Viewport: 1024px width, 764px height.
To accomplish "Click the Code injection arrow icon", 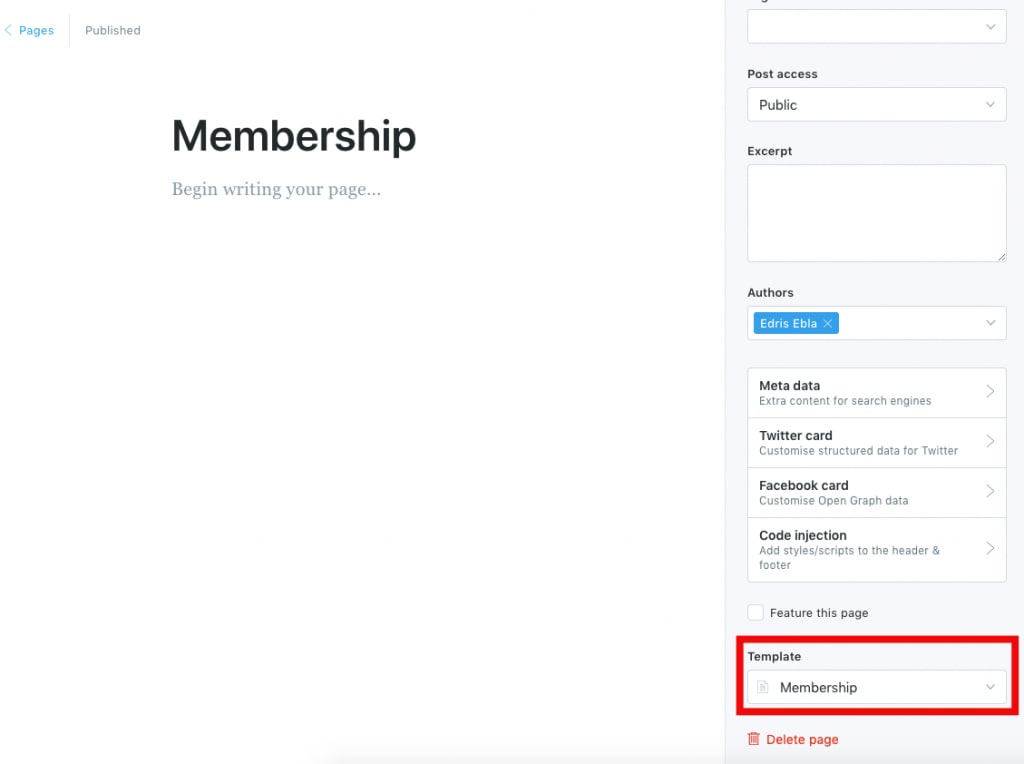I will [x=990, y=548].
